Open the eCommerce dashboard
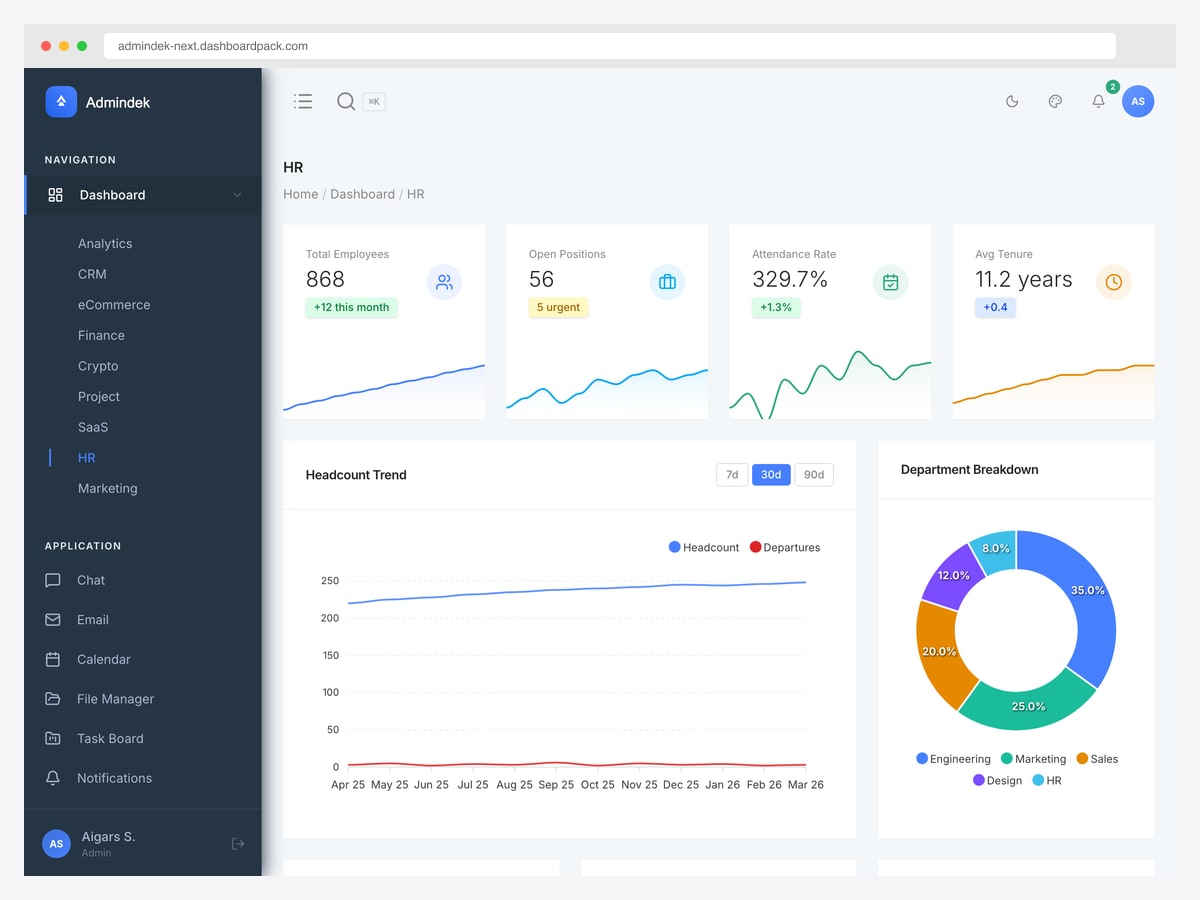Image resolution: width=1200 pixels, height=900 pixels. pyautogui.click(x=114, y=305)
